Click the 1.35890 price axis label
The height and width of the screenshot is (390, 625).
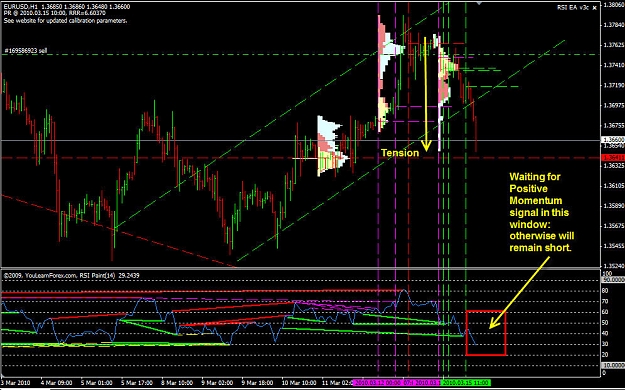[x=614, y=206]
